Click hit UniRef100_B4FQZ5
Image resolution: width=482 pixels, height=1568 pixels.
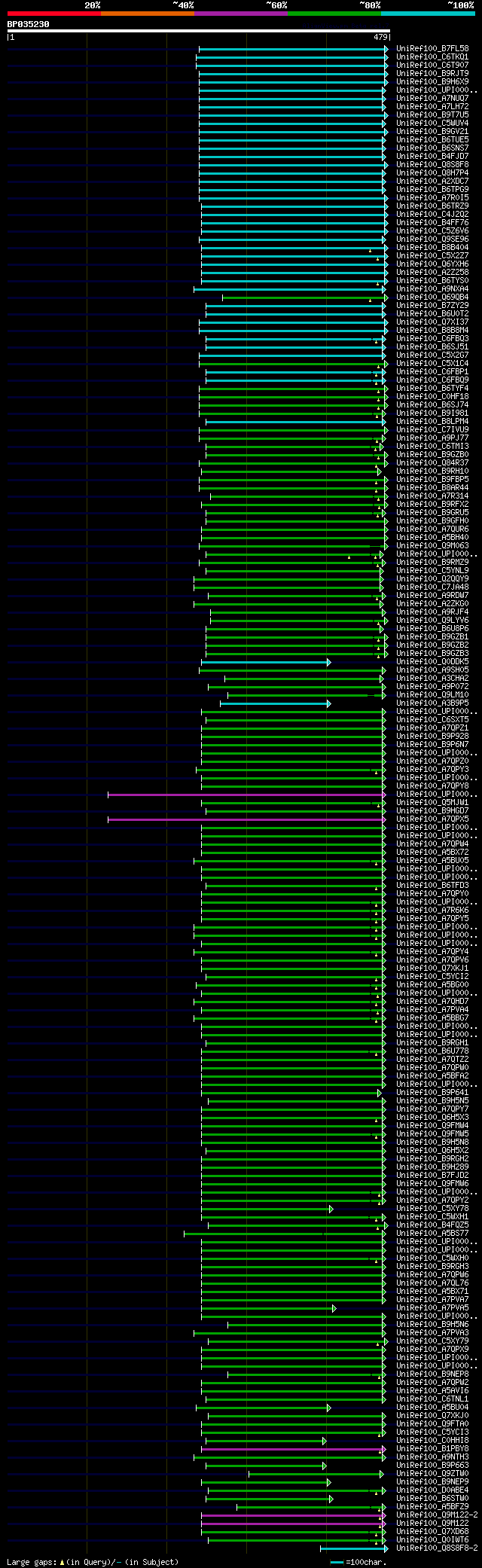[x=432, y=1225]
